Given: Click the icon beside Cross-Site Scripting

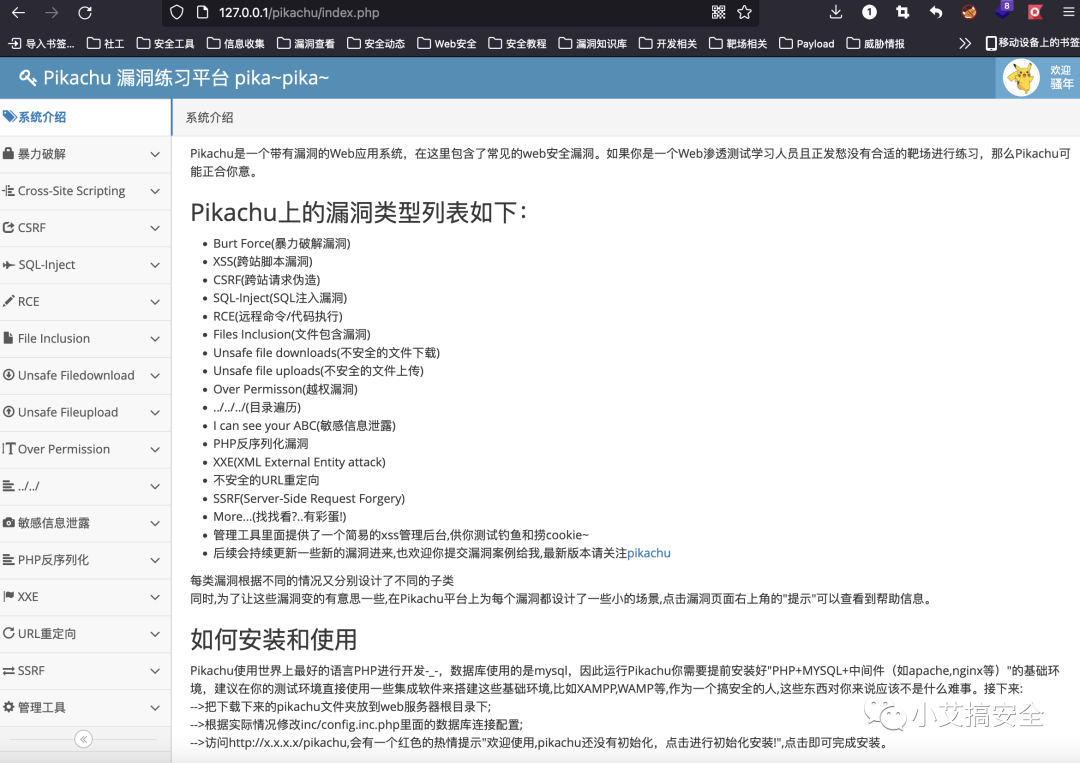Looking at the screenshot, I should coord(8,190).
